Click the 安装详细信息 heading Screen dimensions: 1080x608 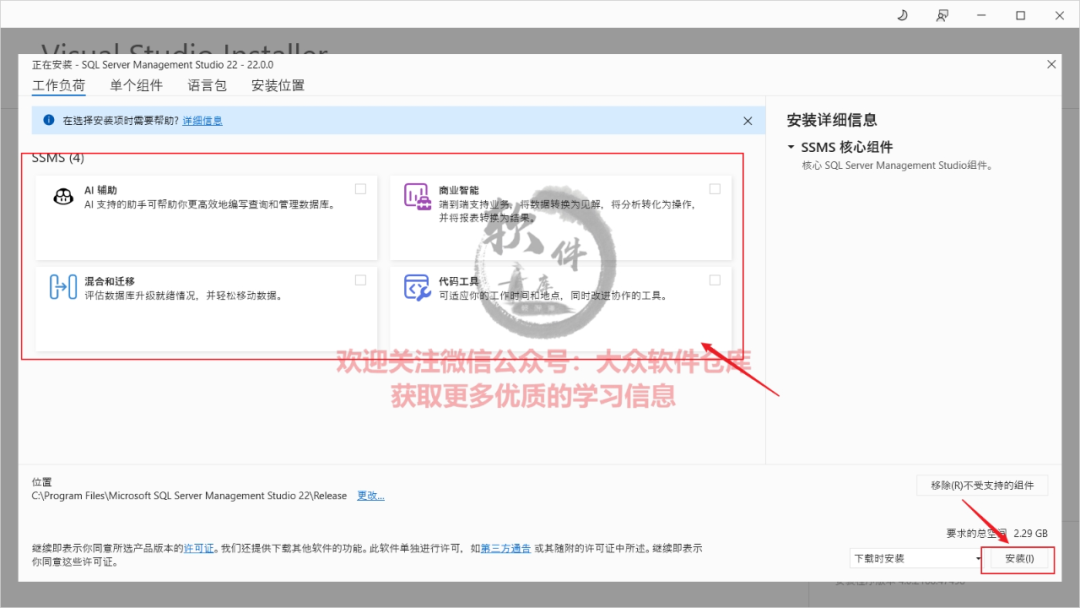pyautogui.click(x=832, y=120)
